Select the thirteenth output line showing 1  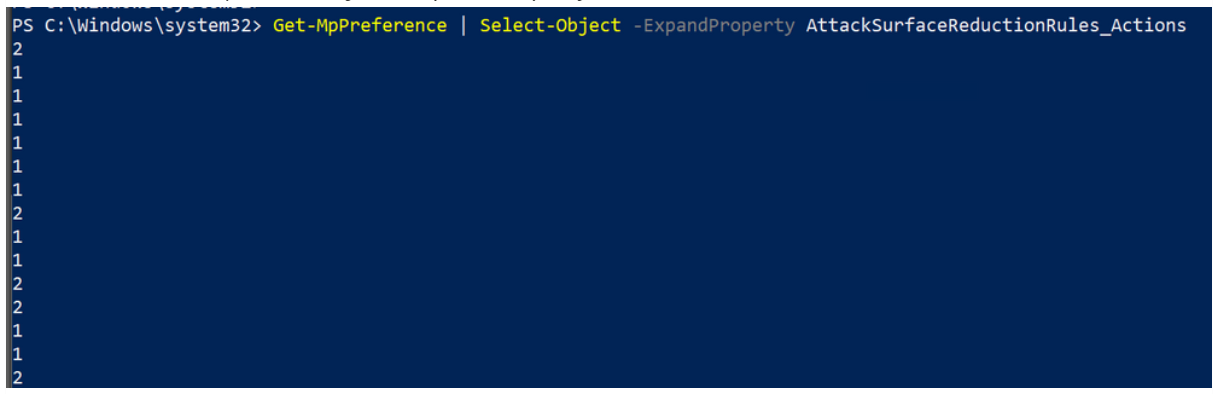(x=17, y=331)
